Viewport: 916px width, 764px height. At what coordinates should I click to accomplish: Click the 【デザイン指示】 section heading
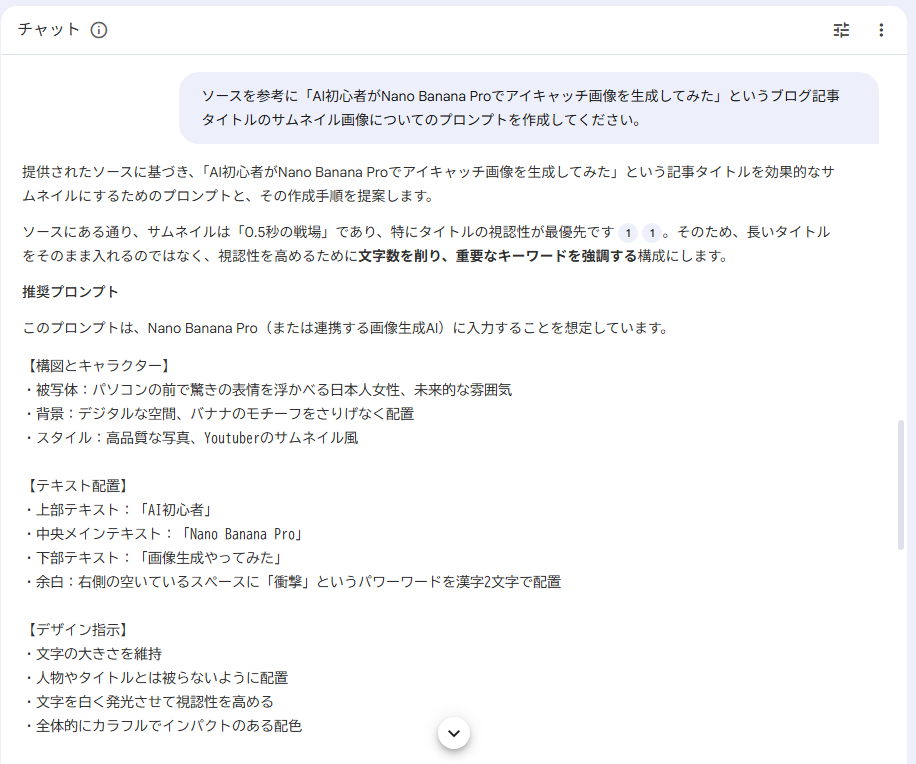[x=76, y=629]
